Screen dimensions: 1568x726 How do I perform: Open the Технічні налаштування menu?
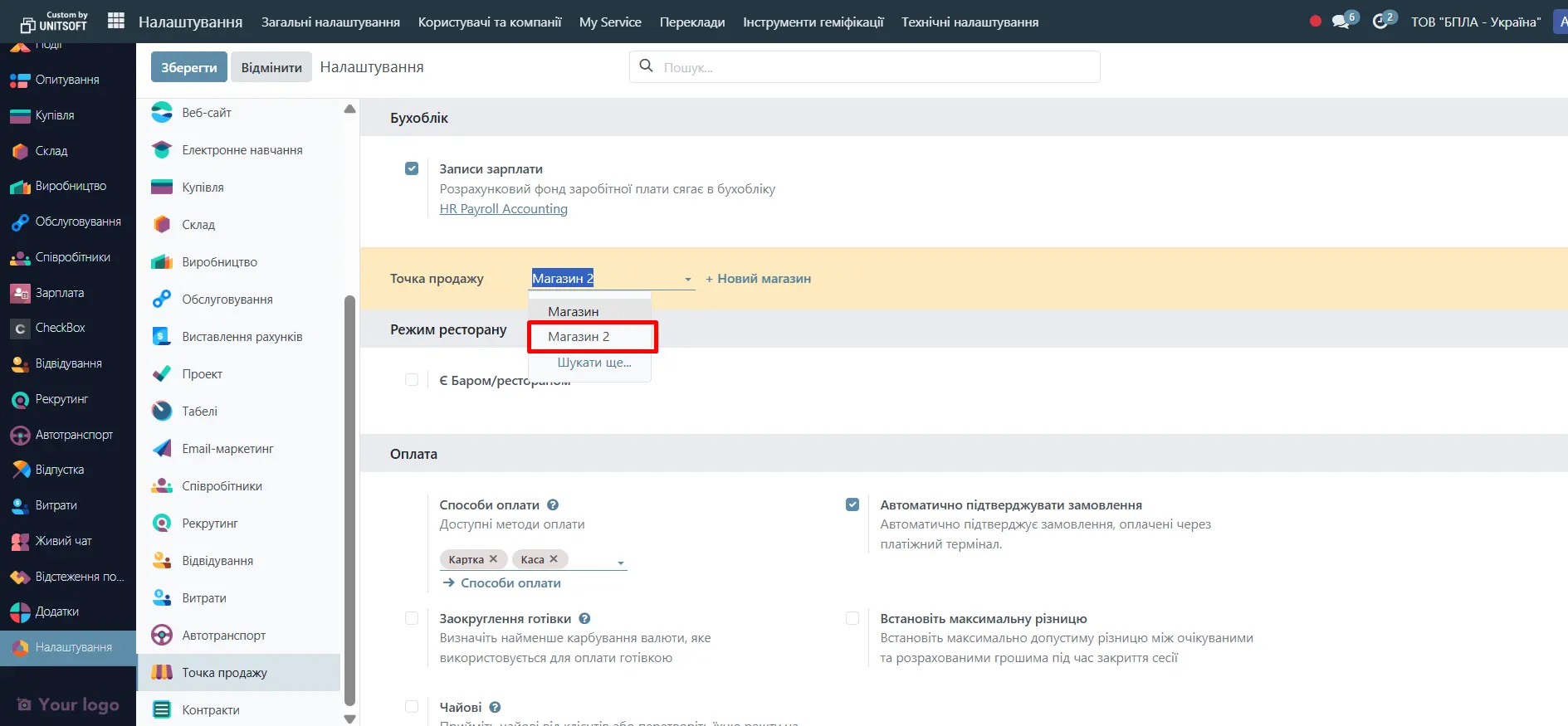970,22
